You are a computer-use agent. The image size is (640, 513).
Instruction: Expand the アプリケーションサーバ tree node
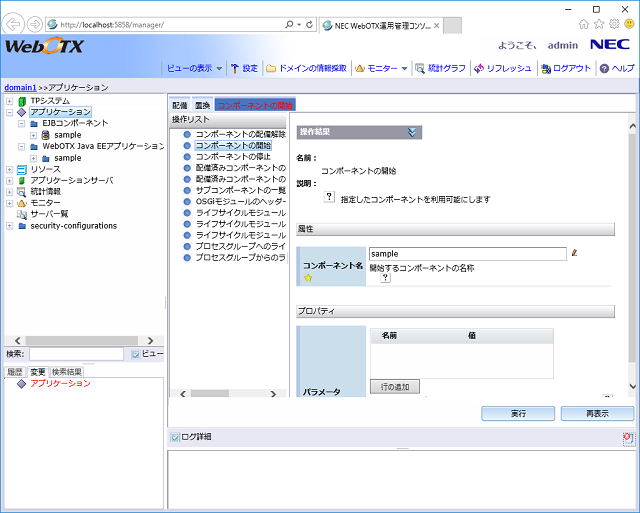10,180
